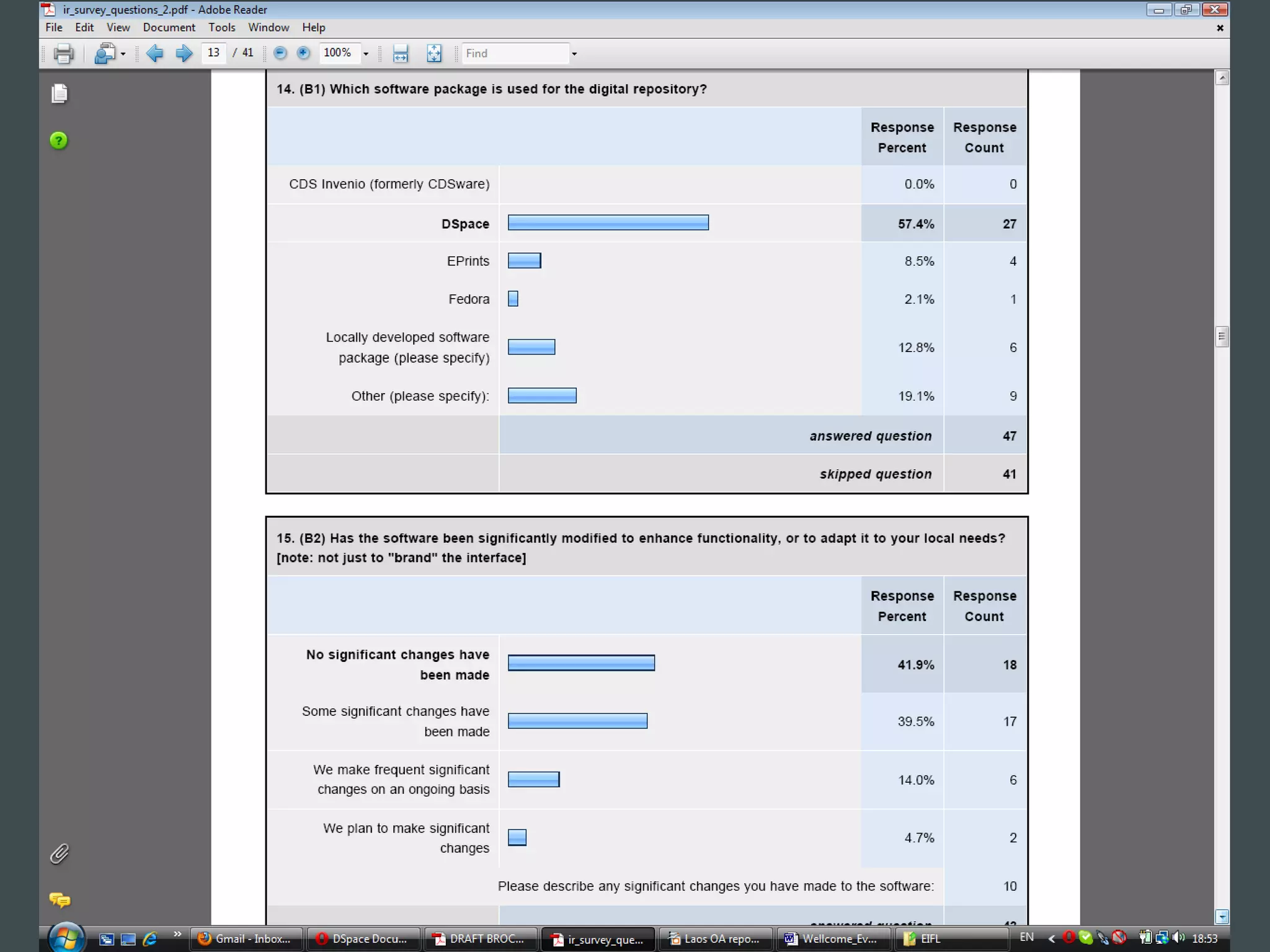This screenshot has height=952, width=1270.
Task: Open the Tools menu
Action: coord(221,27)
